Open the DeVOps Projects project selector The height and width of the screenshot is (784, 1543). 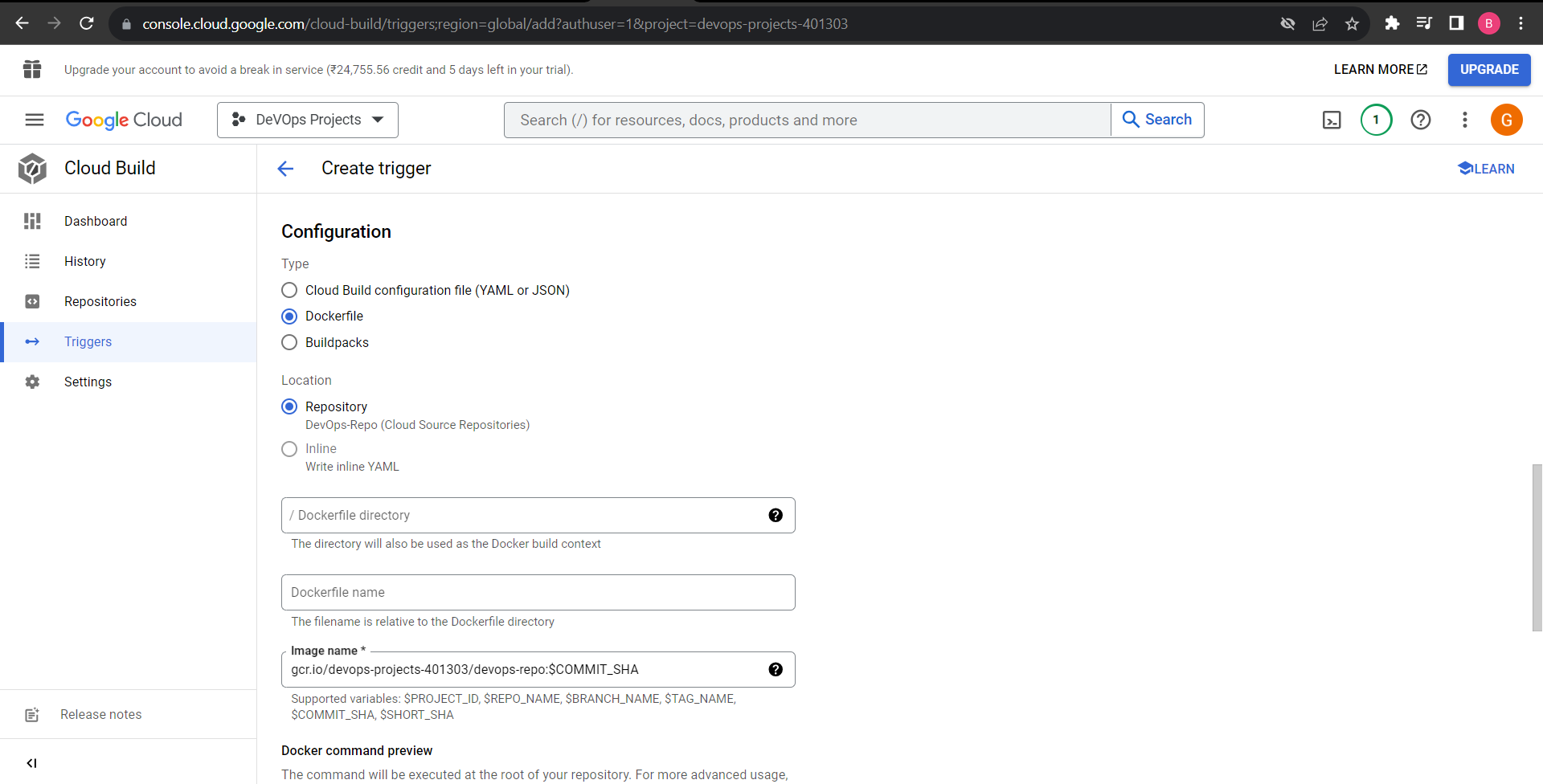(x=308, y=120)
